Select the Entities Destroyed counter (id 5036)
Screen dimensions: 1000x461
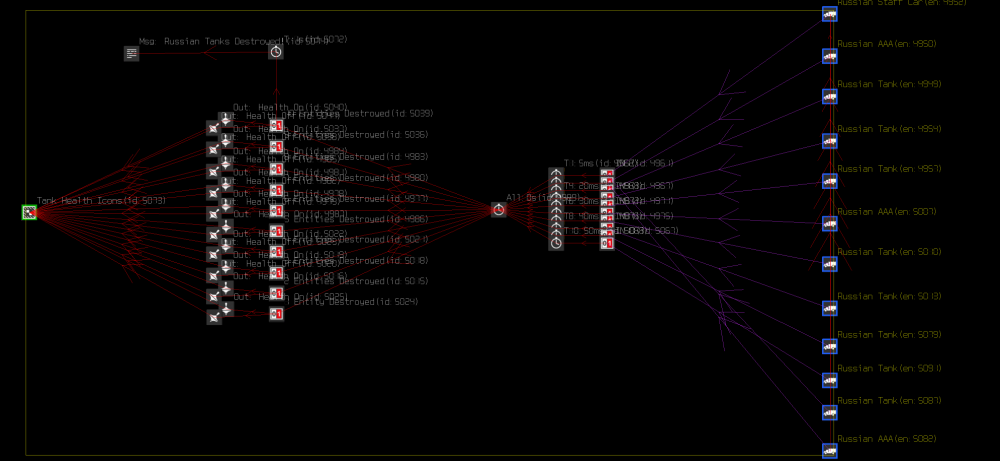(x=276, y=147)
